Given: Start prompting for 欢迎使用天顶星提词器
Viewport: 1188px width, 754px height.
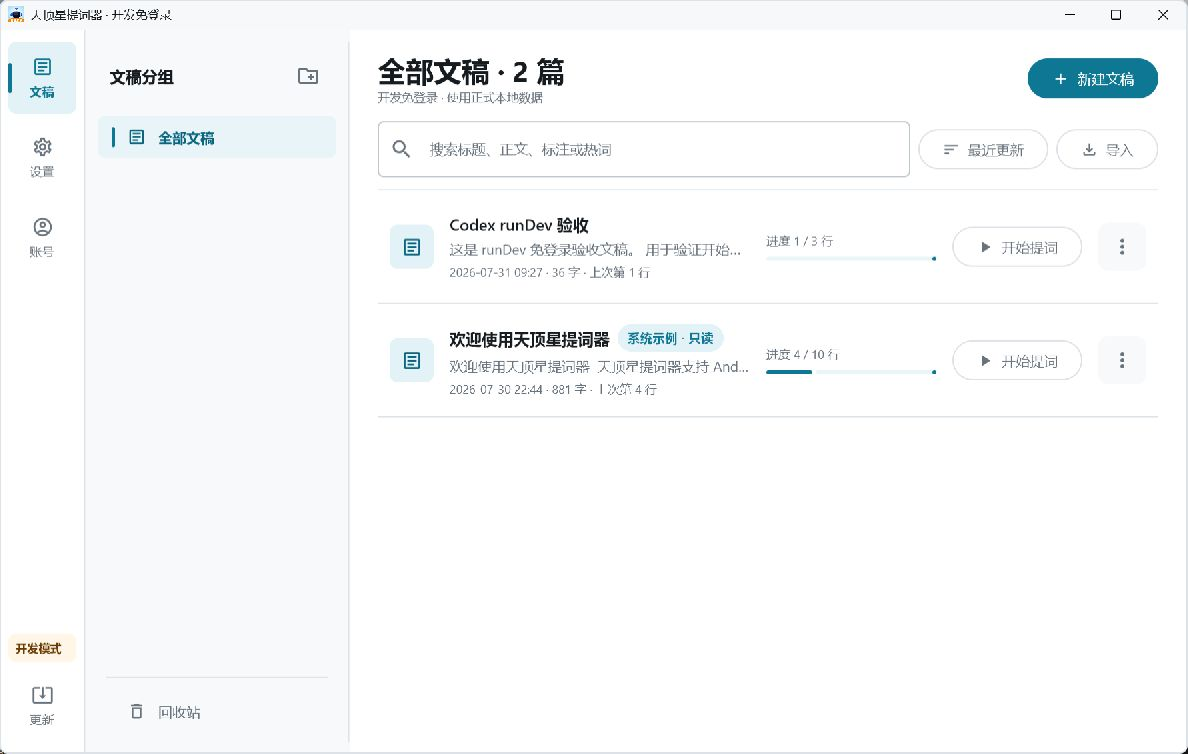Looking at the screenshot, I should coord(1017,361).
